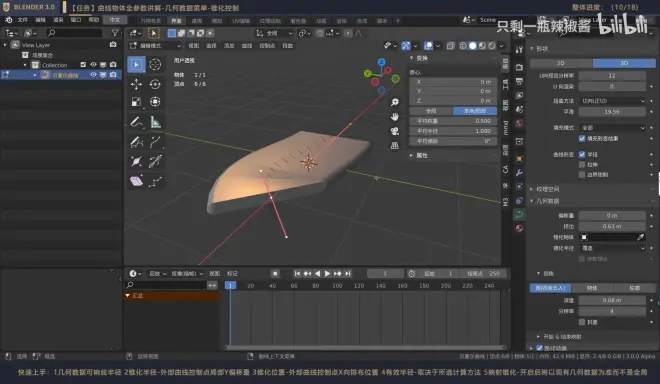The height and width of the screenshot is (384, 660).
Task: Set curve shape to 3D
Action: pos(624,63)
